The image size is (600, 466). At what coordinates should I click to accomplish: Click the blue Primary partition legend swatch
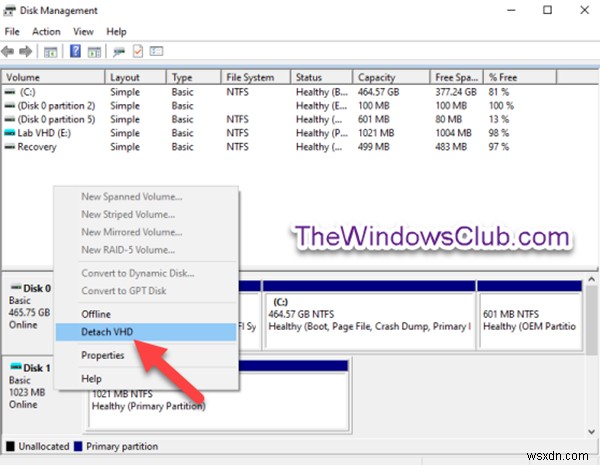(x=78, y=446)
